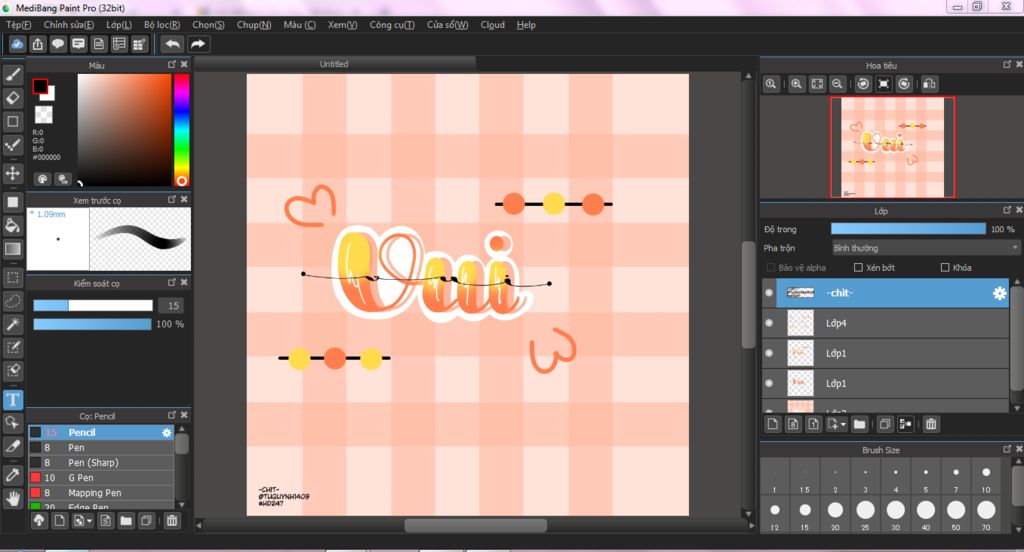1024x552 pixels.
Task: Pop out the Lớp panel
Action: point(1006,210)
